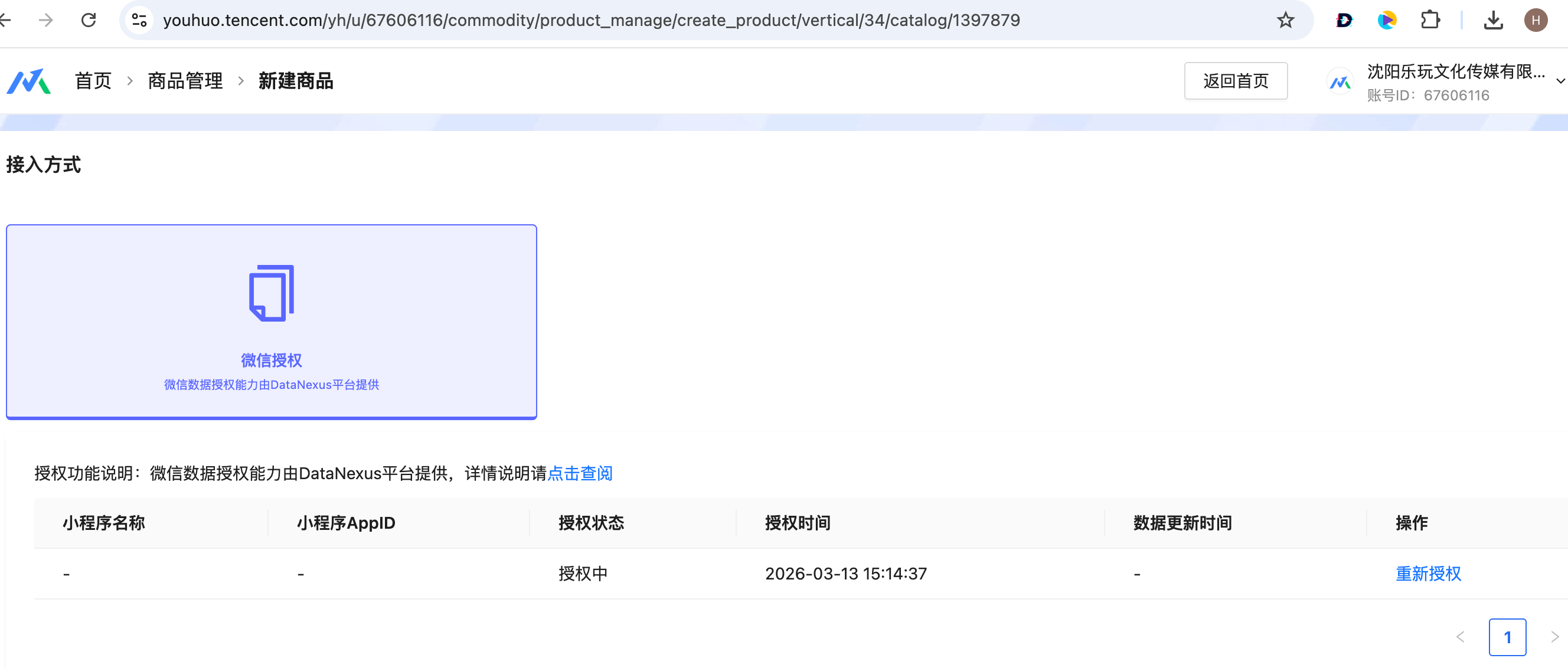The height and width of the screenshot is (668, 1568).
Task: Open site information icon in address bar
Action: click(139, 20)
